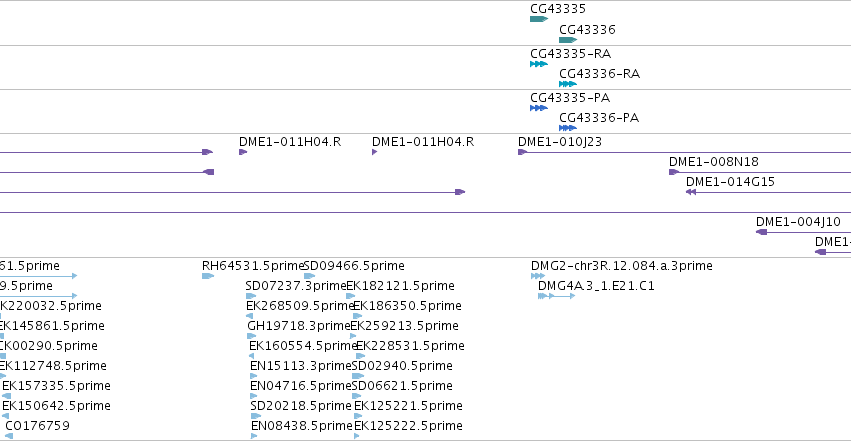Click the EK186350.5prime EST label
851x441 pixels.
[x=407, y=306]
